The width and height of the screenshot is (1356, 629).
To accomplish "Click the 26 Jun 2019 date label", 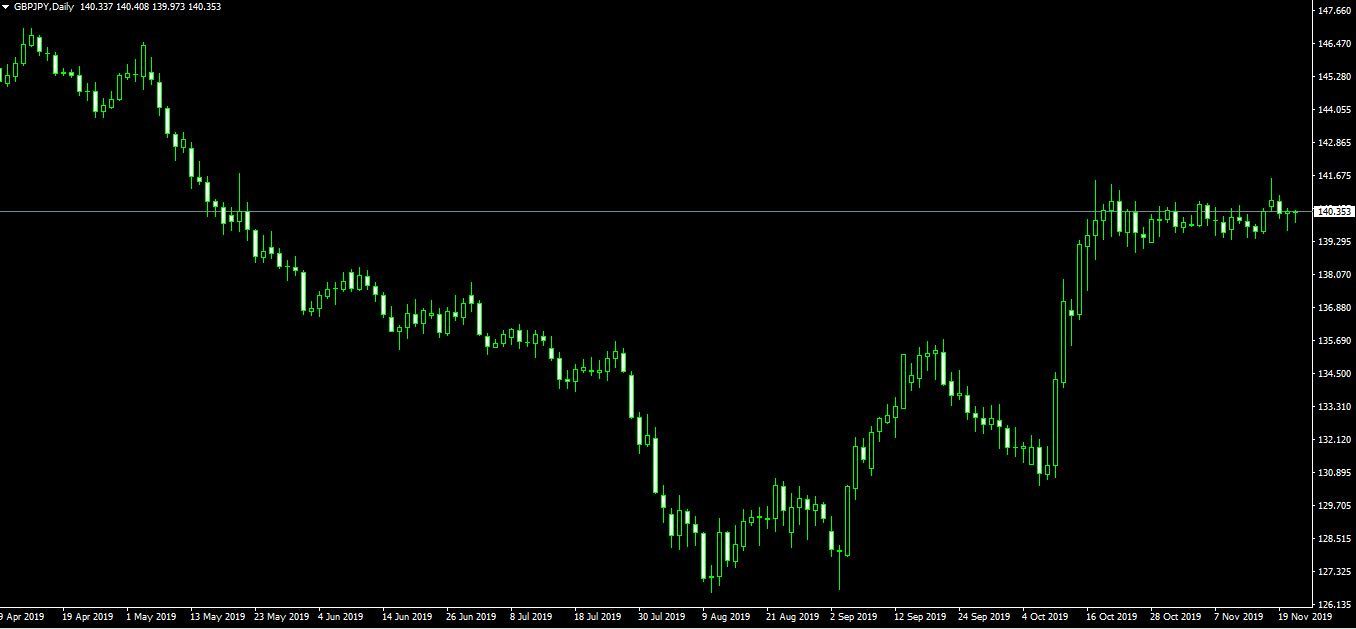I will pyautogui.click(x=471, y=617).
